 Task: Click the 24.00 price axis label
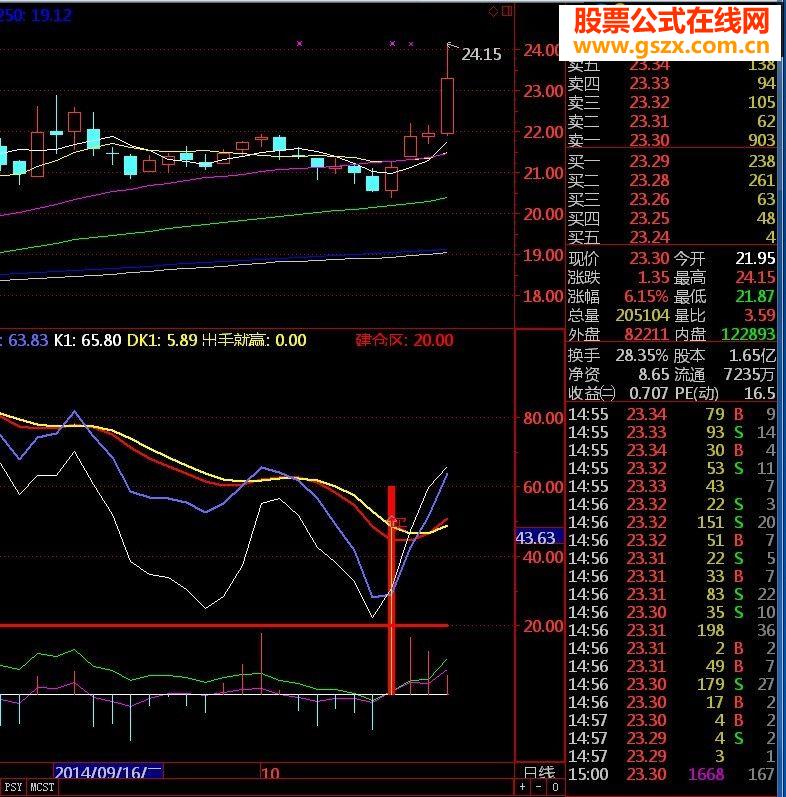(542, 50)
